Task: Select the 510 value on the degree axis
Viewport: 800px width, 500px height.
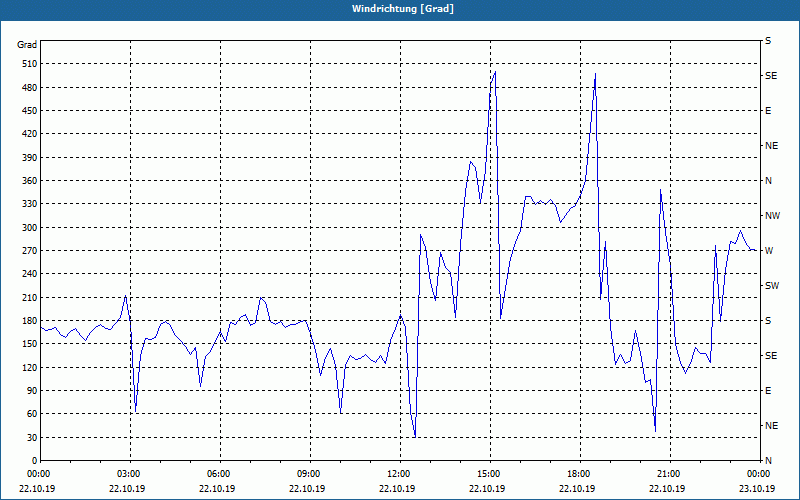Action: [30, 64]
